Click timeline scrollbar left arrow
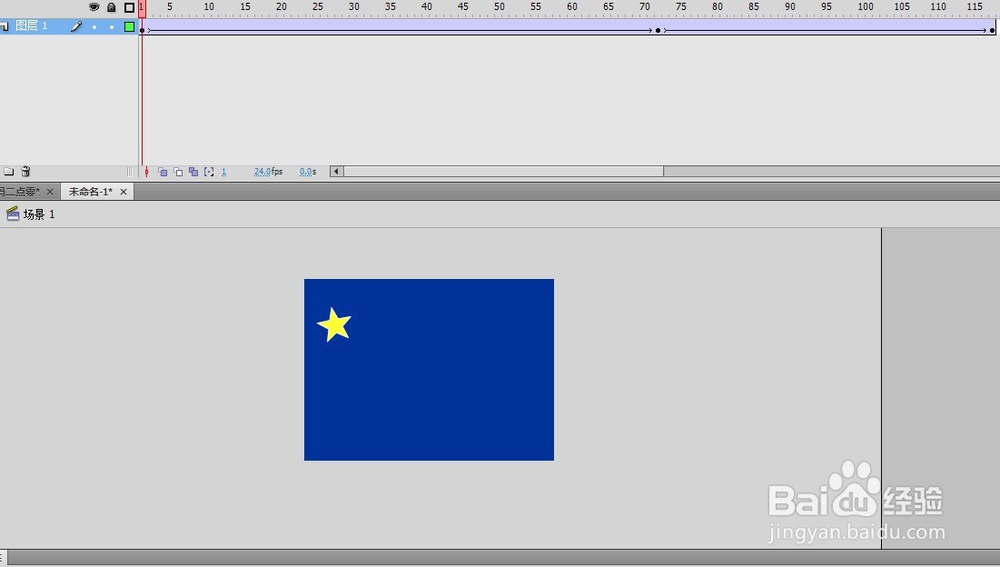The image size is (1000, 567). pyautogui.click(x=337, y=171)
